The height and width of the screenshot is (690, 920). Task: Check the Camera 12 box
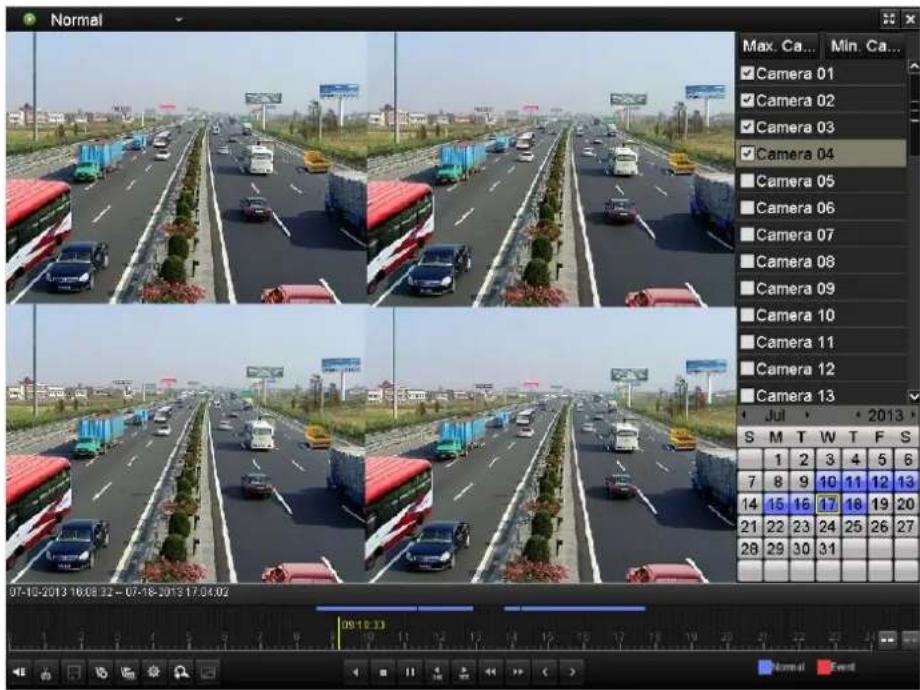coord(747,368)
